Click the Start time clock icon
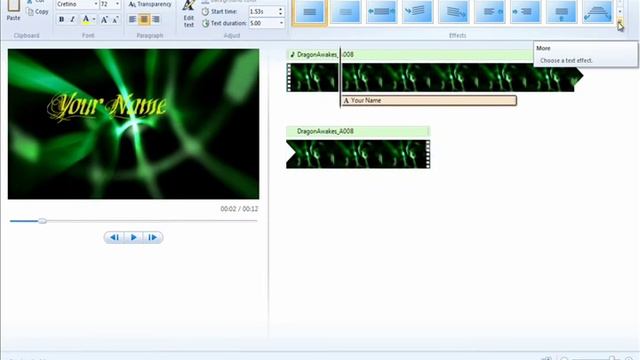This screenshot has height=360, width=640. (x=205, y=11)
